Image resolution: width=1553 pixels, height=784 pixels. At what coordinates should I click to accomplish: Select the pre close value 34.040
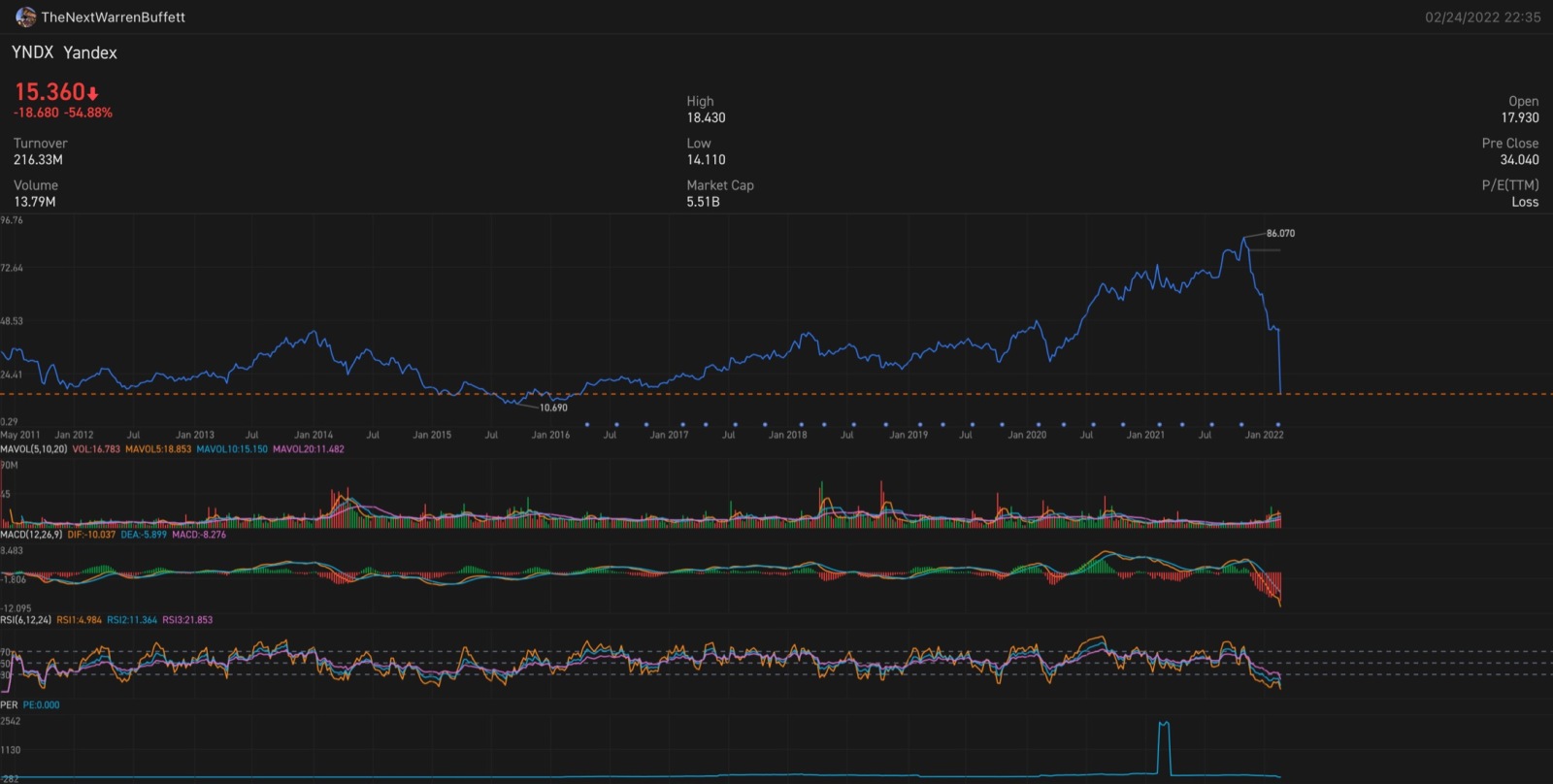(x=1520, y=159)
